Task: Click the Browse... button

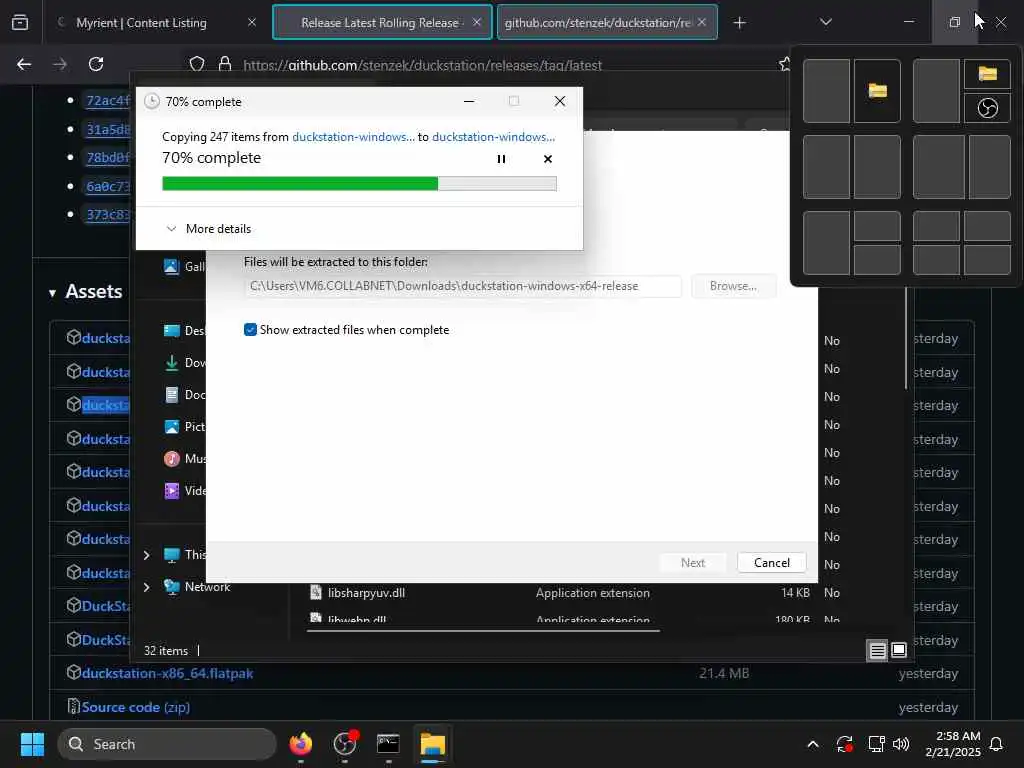Action: (733, 286)
